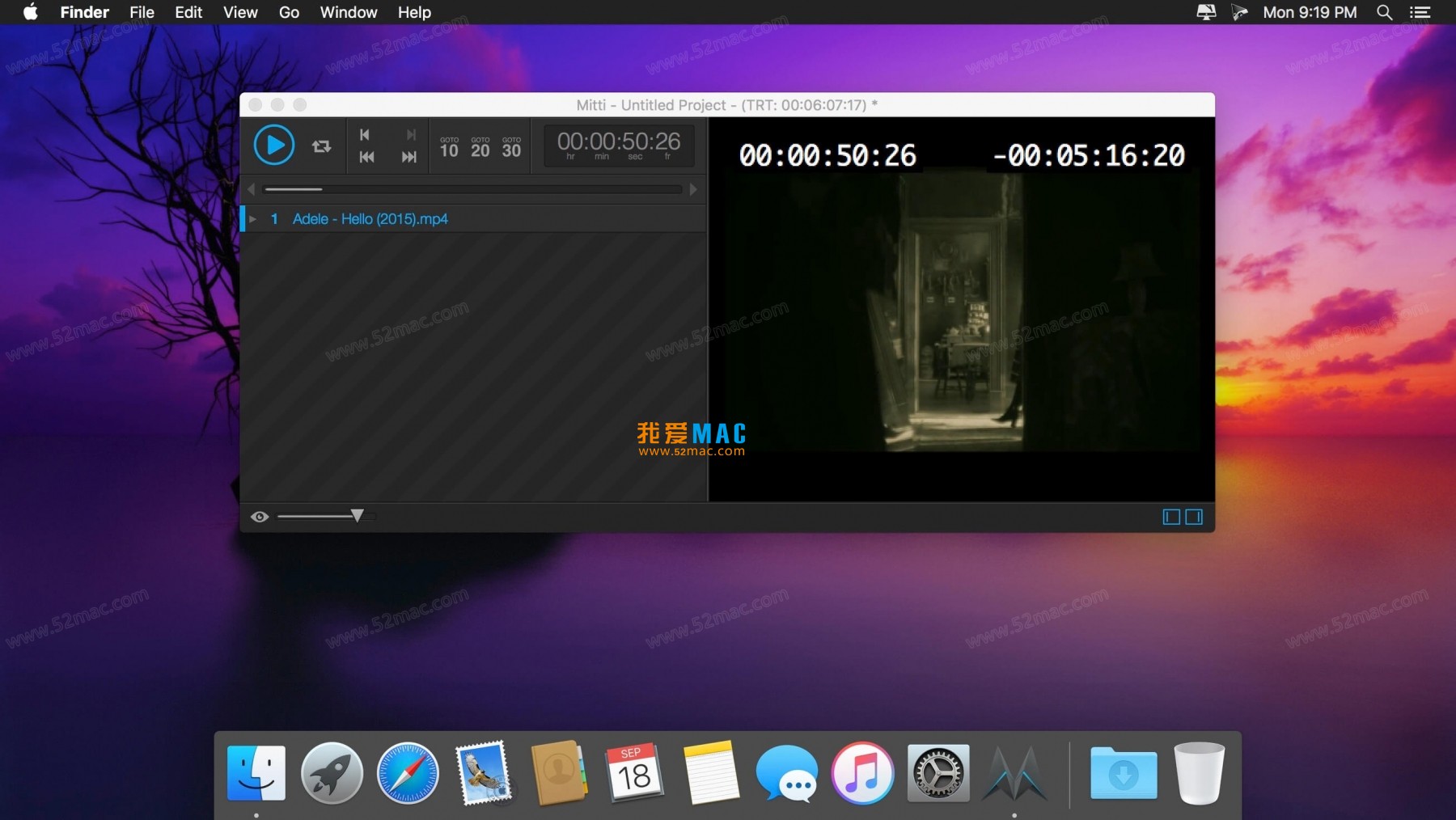Viewport: 1456px width, 820px height.
Task: Open Spotlight search magnifier
Action: coord(1384,12)
